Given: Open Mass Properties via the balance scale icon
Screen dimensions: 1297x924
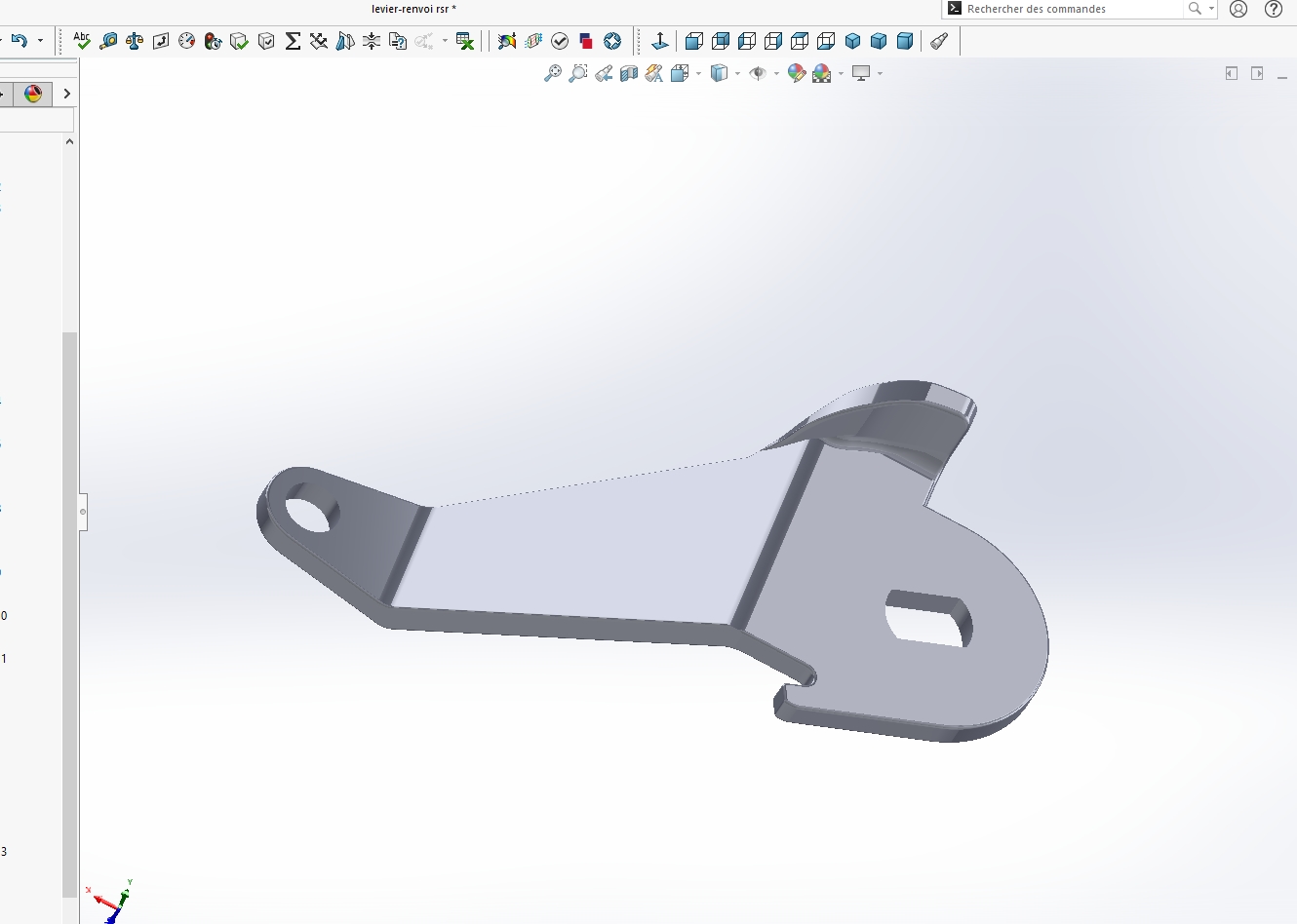Looking at the screenshot, I should 135,41.
